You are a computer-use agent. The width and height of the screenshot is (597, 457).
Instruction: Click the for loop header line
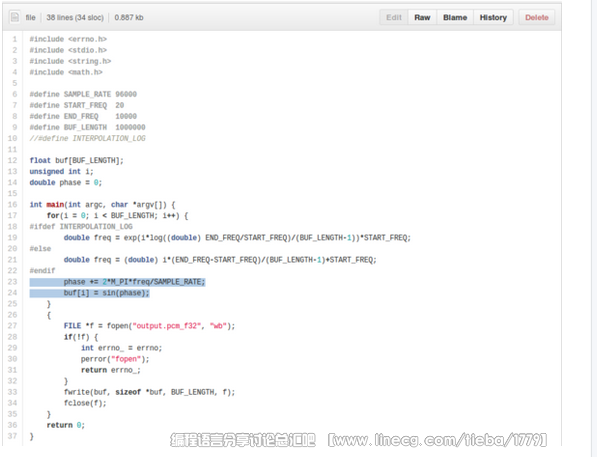(118, 216)
